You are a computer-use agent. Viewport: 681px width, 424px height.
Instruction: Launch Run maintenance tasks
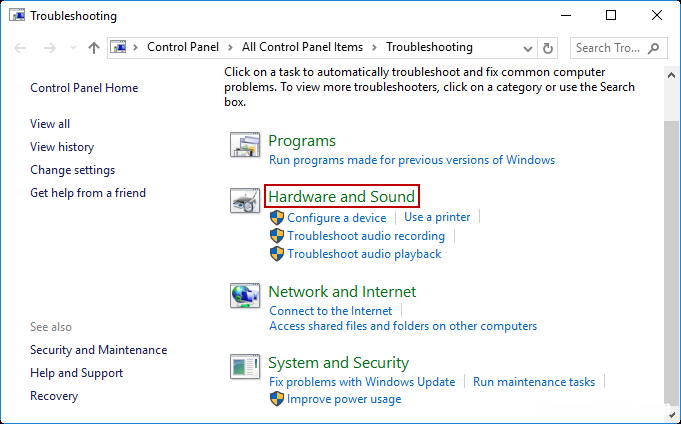[x=534, y=382]
